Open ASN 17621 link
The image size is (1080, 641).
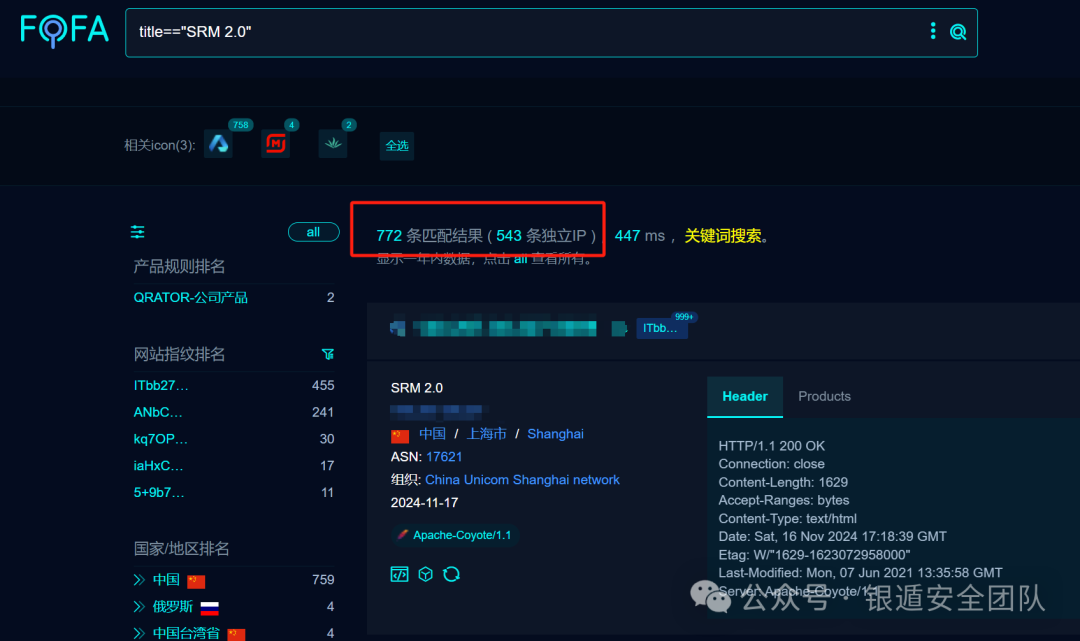444,457
